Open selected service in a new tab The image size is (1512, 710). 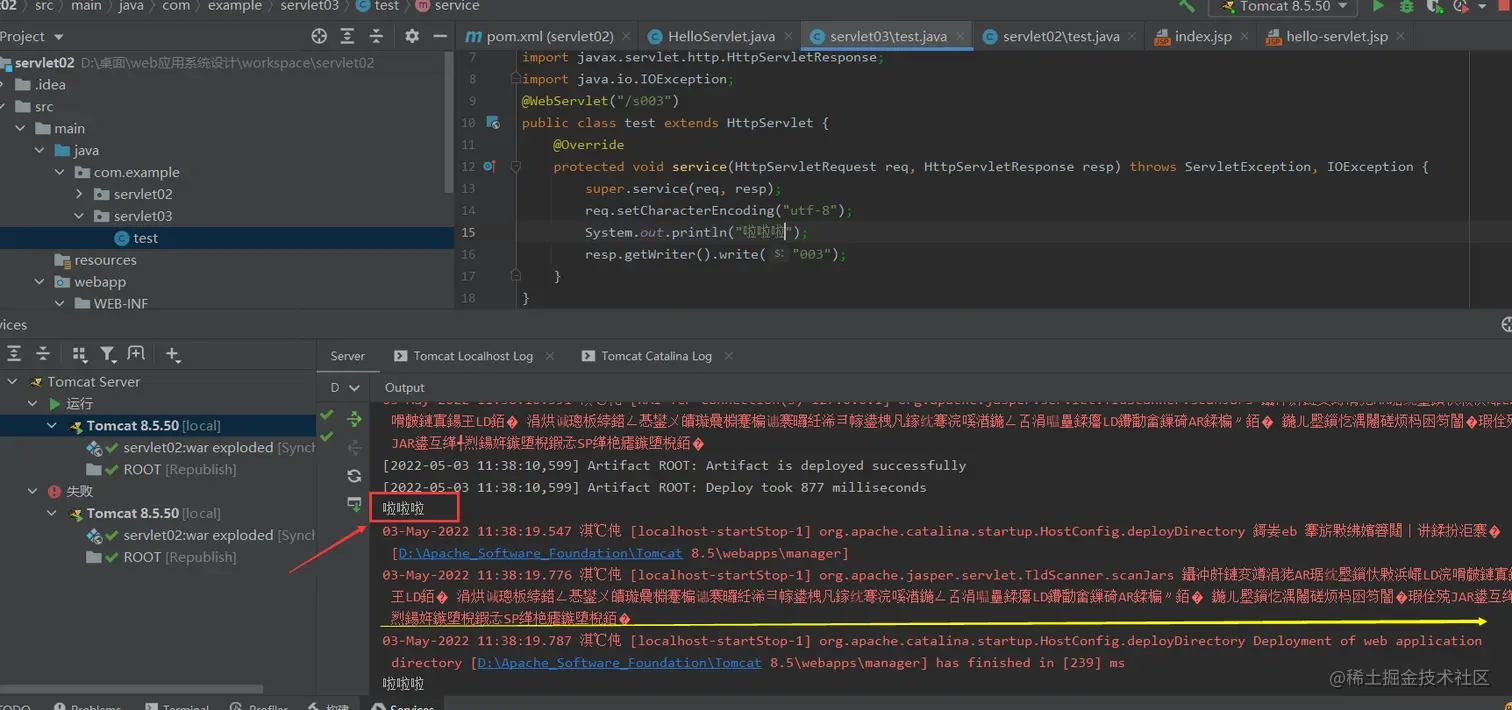click(x=136, y=354)
